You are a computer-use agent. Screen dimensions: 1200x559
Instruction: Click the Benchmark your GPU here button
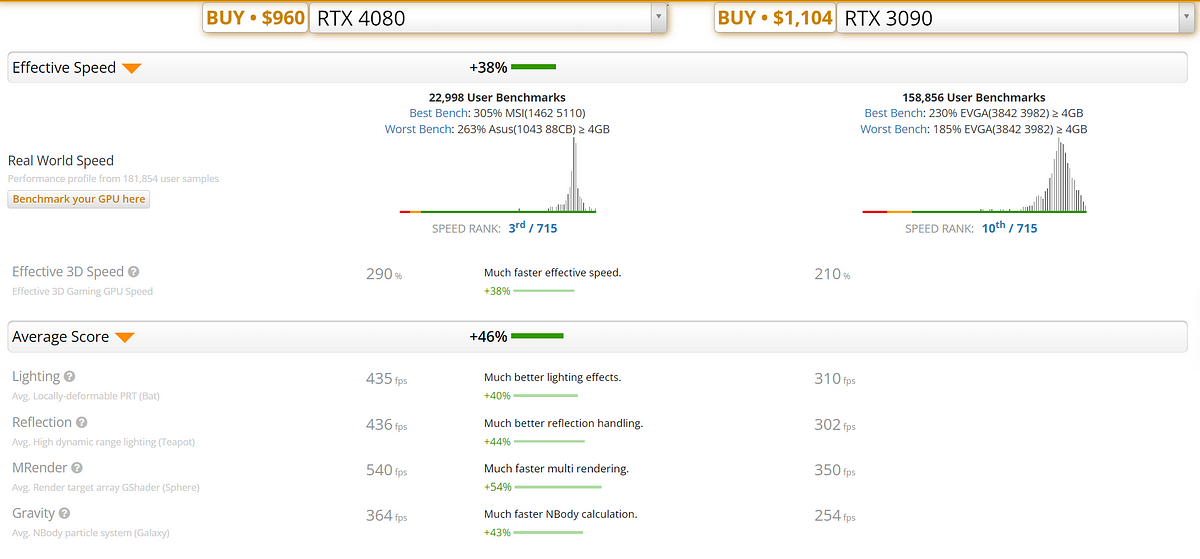pyautogui.click(x=79, y=199)
